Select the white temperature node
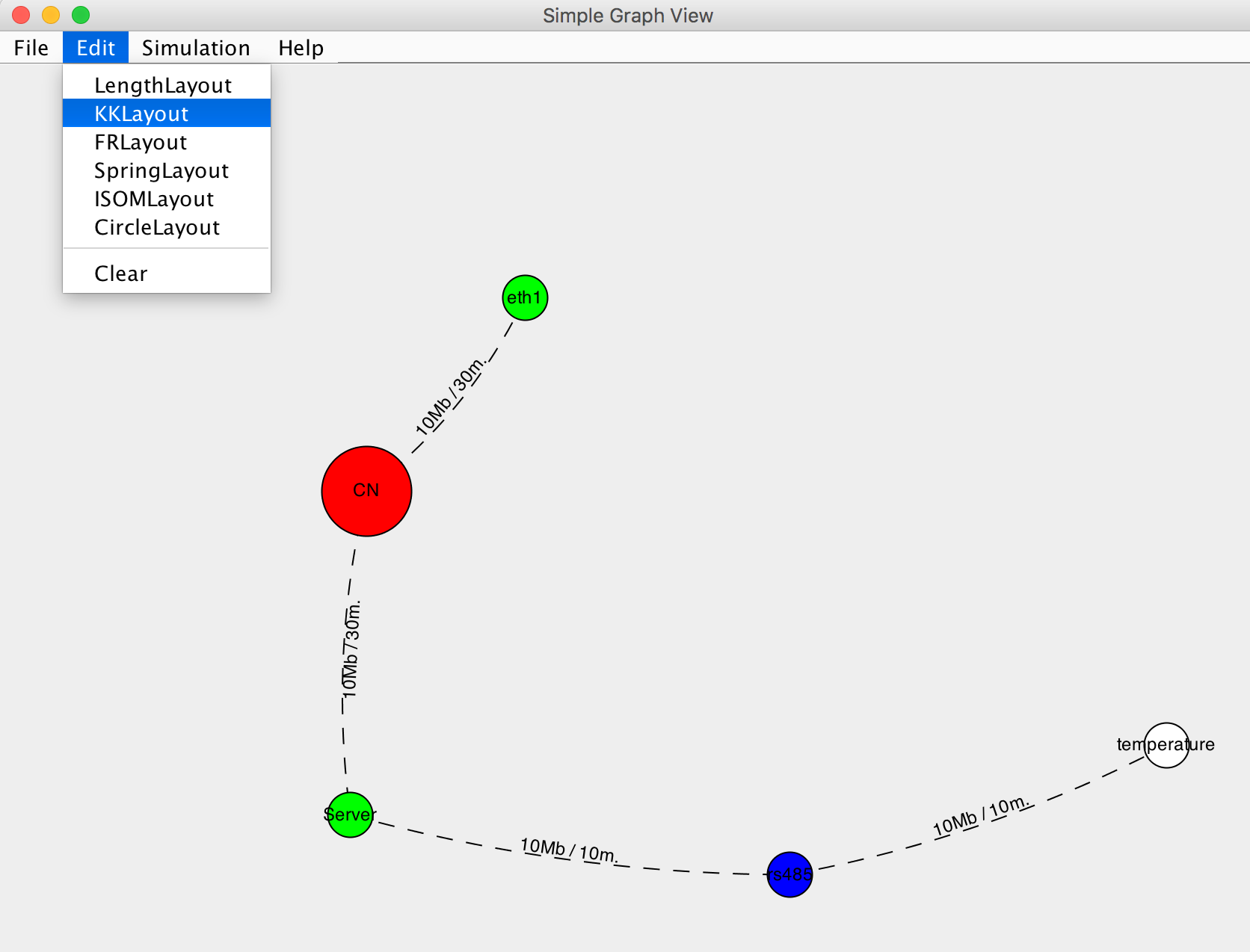The image size is (1250, 952). tap(1166, 745)
